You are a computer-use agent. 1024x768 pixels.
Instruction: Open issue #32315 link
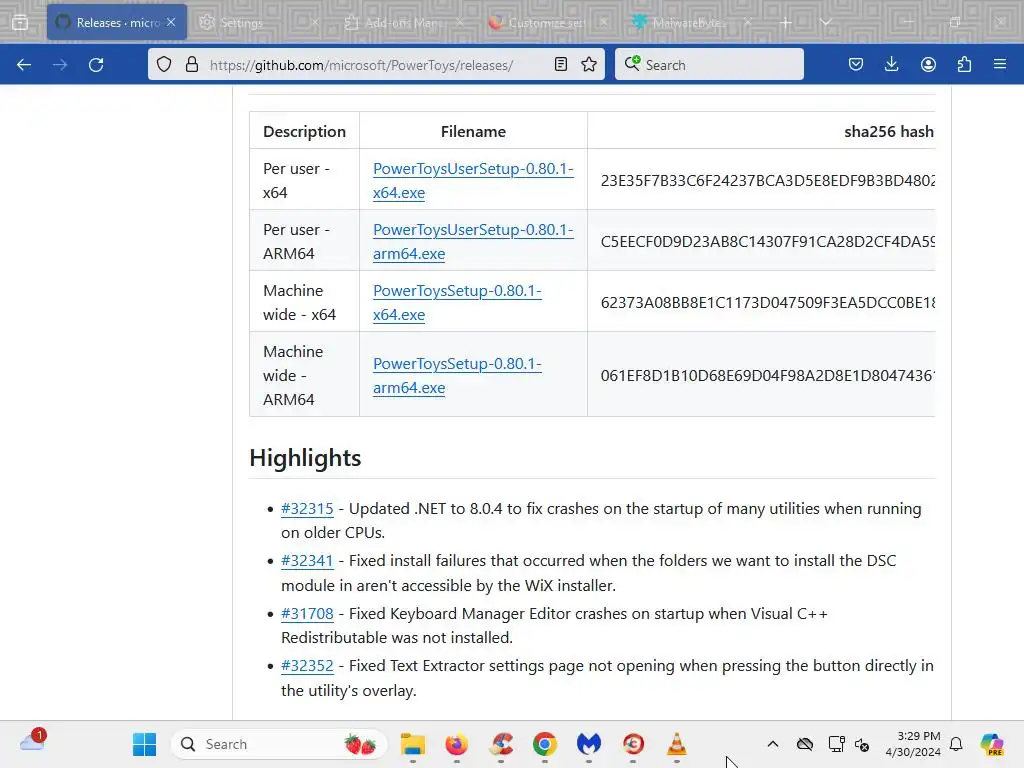pos(307,509)
